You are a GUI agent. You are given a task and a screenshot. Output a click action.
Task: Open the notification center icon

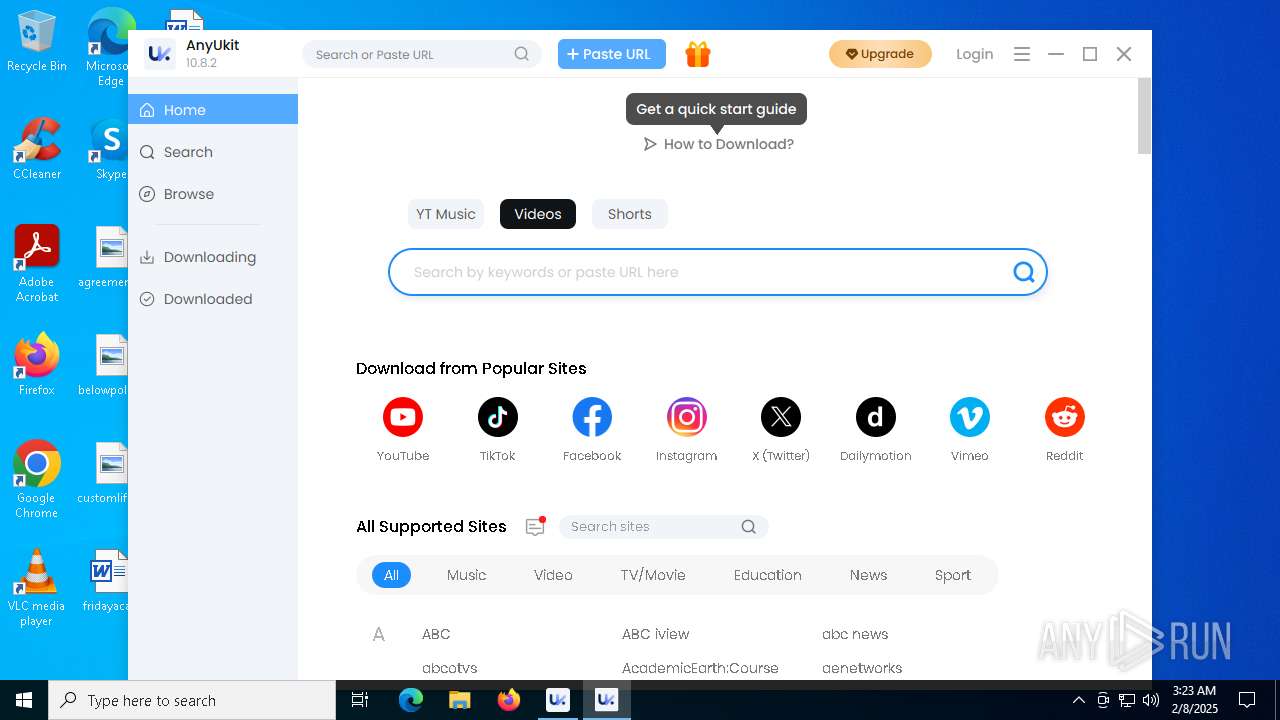pos(1247,700)
